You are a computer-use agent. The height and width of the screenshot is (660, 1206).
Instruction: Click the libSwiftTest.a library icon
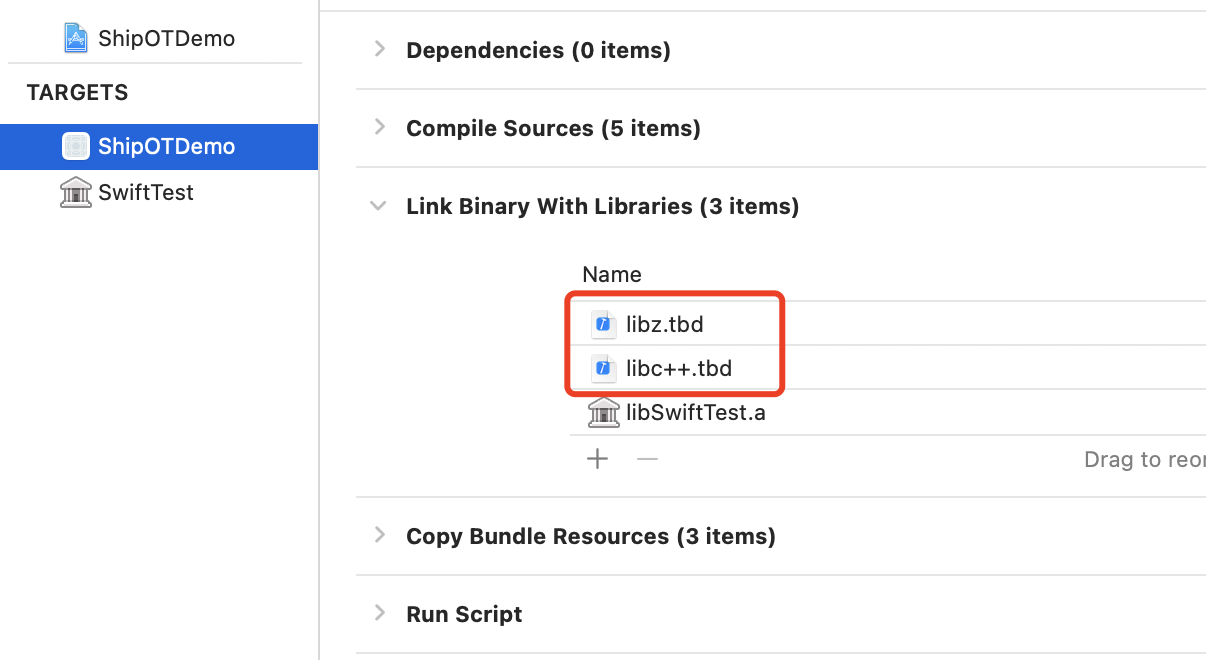click(603, 412)
